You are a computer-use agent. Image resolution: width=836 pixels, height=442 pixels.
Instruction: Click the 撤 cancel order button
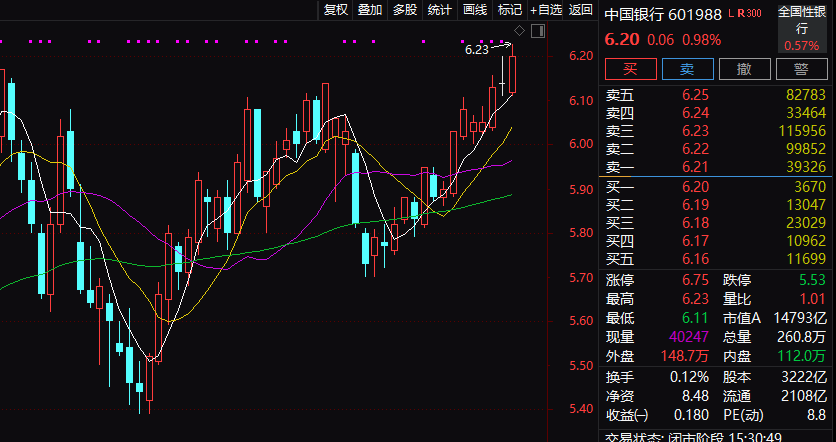[x=745, y=69]
